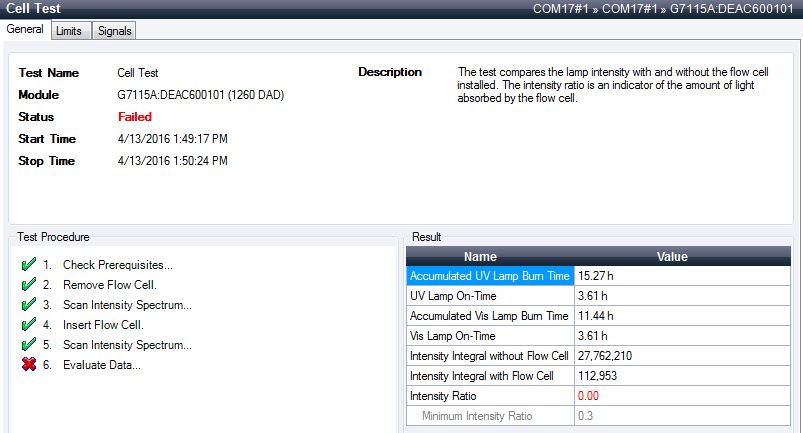Select Accumulated Vis Lamp Burn Time row
This screenshot has width=803, height=433.
[x=490, y=316]
